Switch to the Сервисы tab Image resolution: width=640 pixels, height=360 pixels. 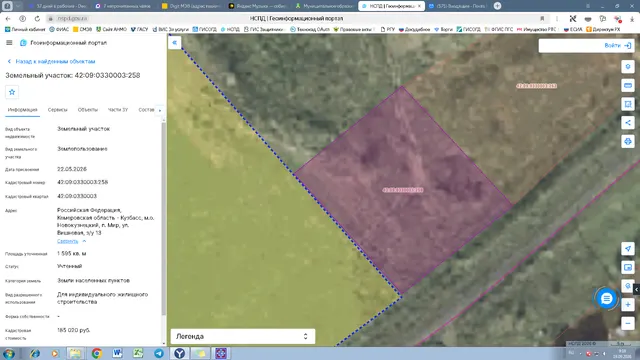(x=58, y=110)
